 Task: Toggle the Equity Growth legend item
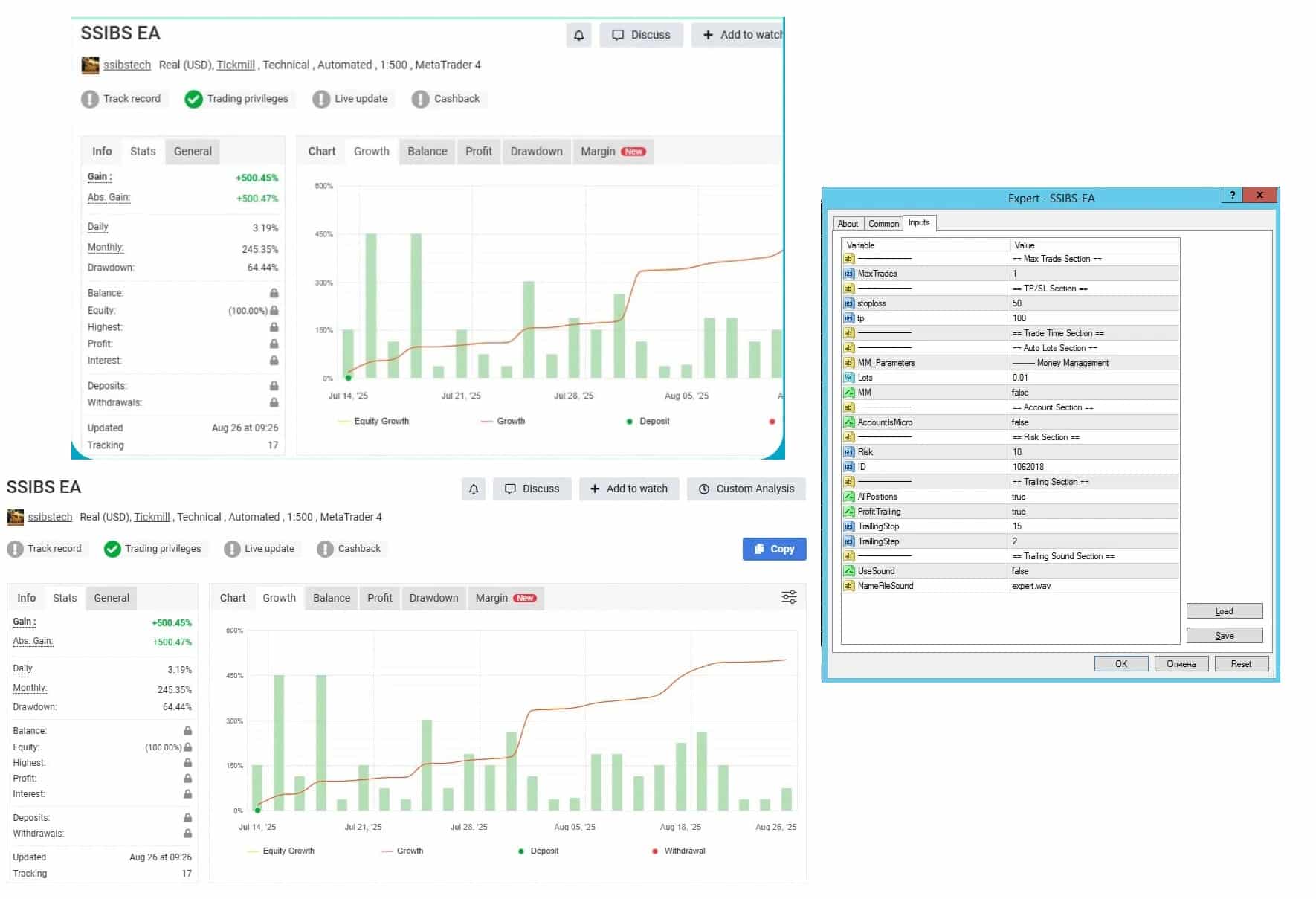point(281,851)
